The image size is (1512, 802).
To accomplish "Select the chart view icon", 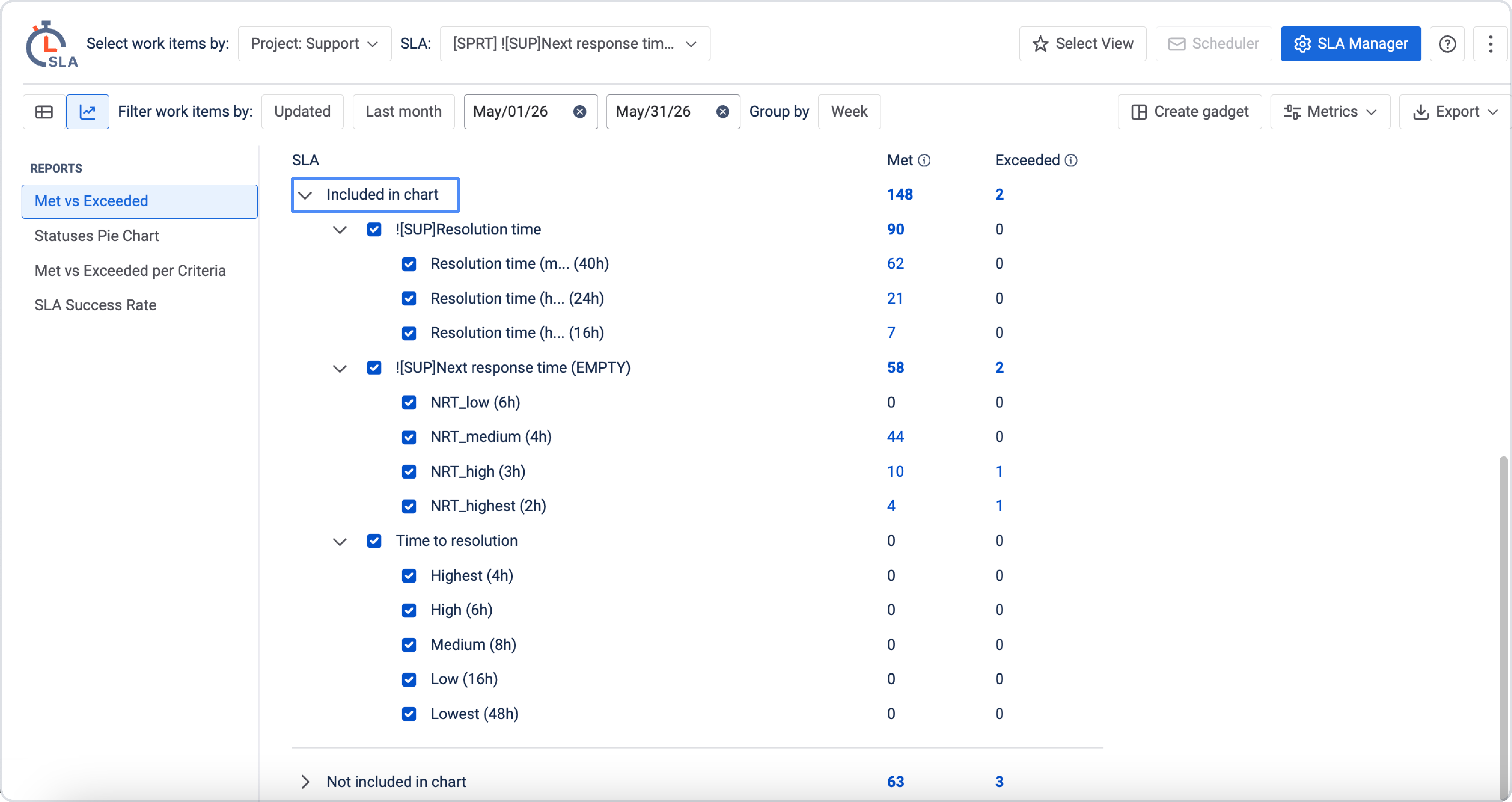I will [x=87, y=111].
